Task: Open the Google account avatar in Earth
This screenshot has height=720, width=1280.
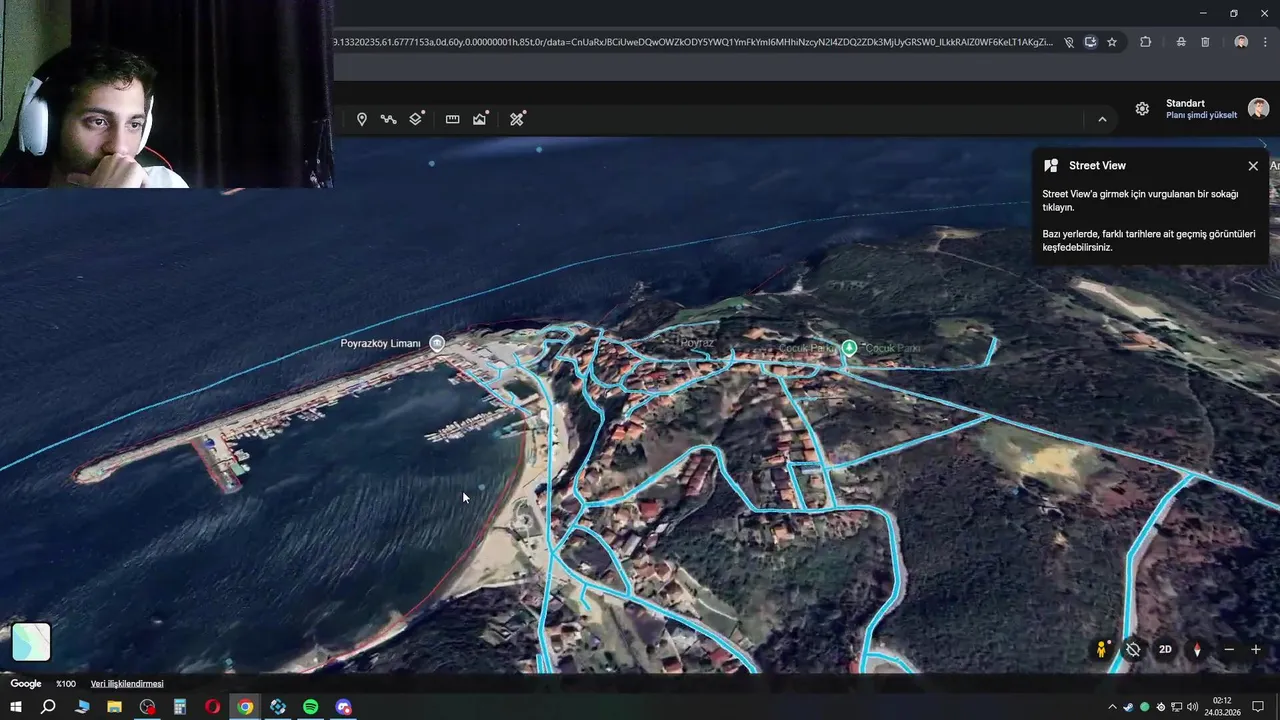Action: (x=1258, y=108)
